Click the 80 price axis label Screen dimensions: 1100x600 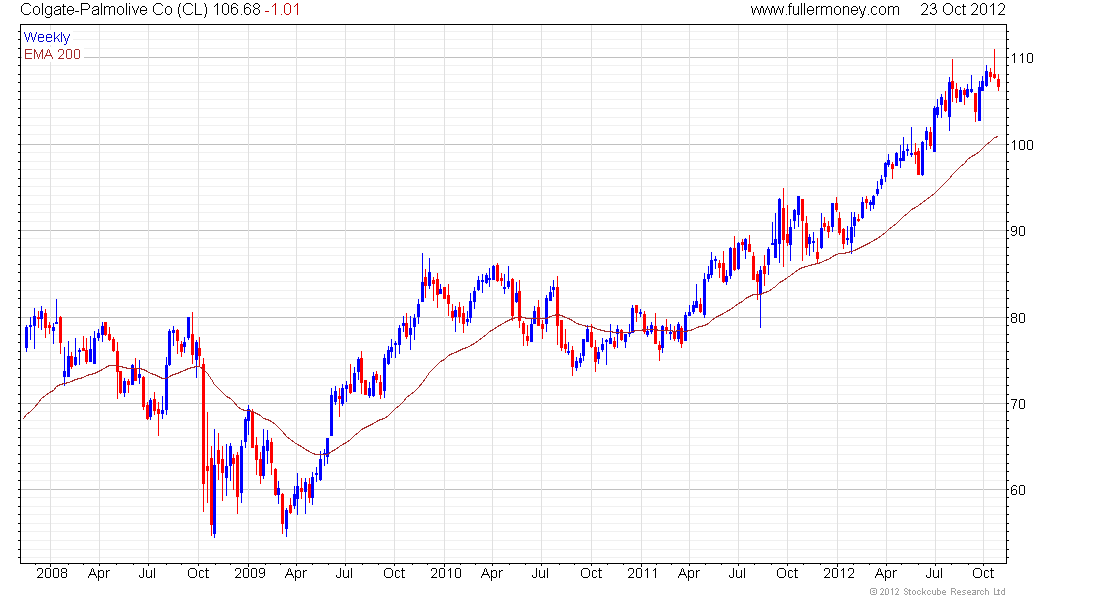click(1018, 318)
